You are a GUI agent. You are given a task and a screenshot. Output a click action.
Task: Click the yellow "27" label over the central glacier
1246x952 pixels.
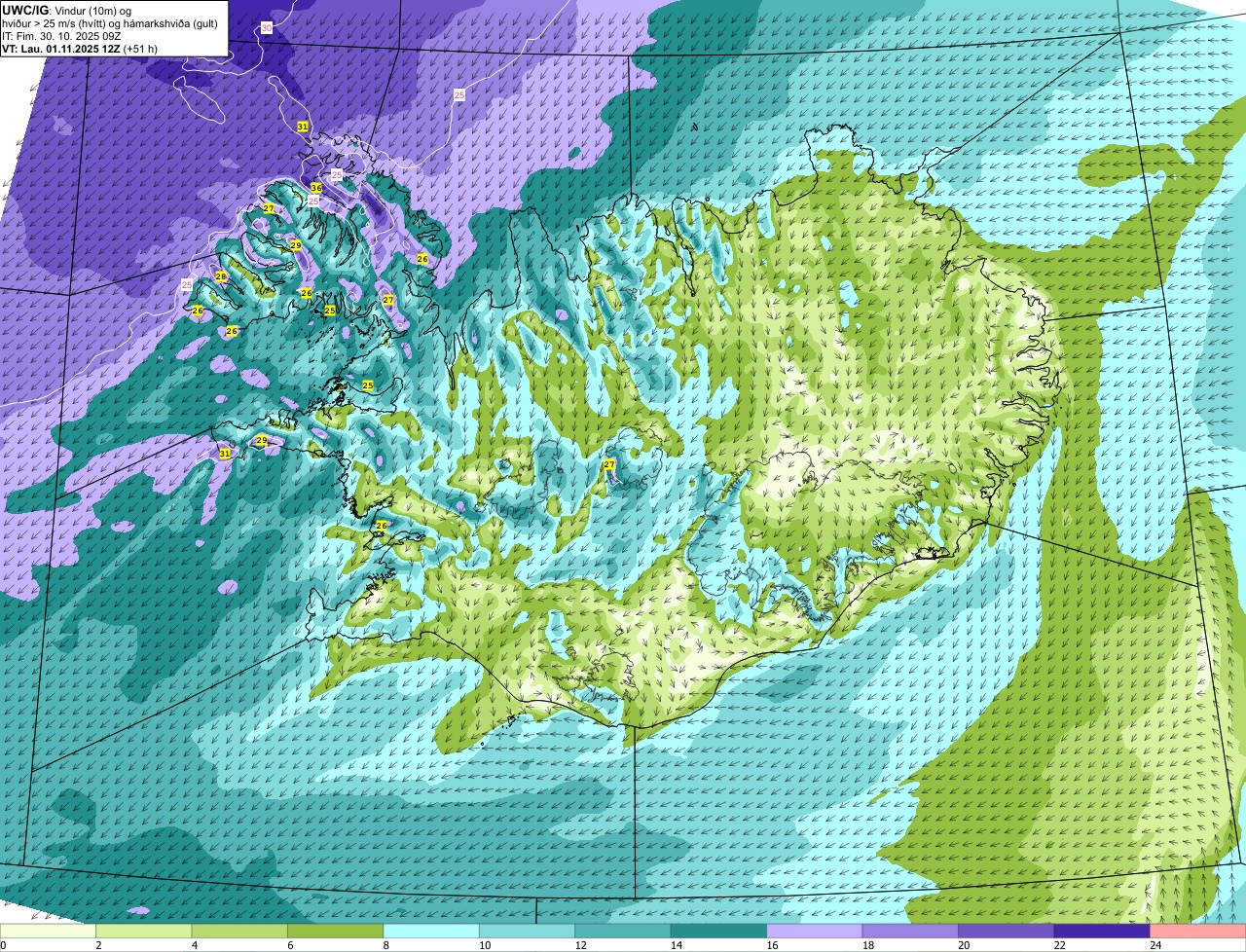coord(609,465)
